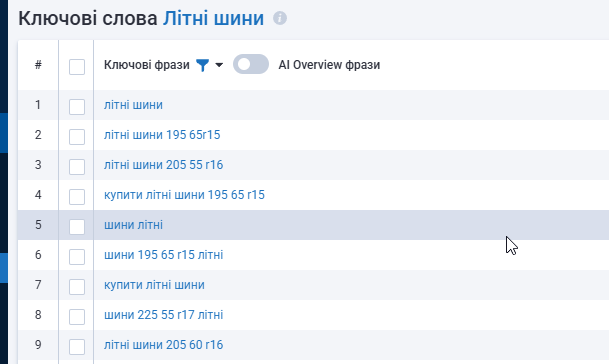This screenshot has width=609, height=364.
Task: Click row number 9 cell
Action: point(38,345)
